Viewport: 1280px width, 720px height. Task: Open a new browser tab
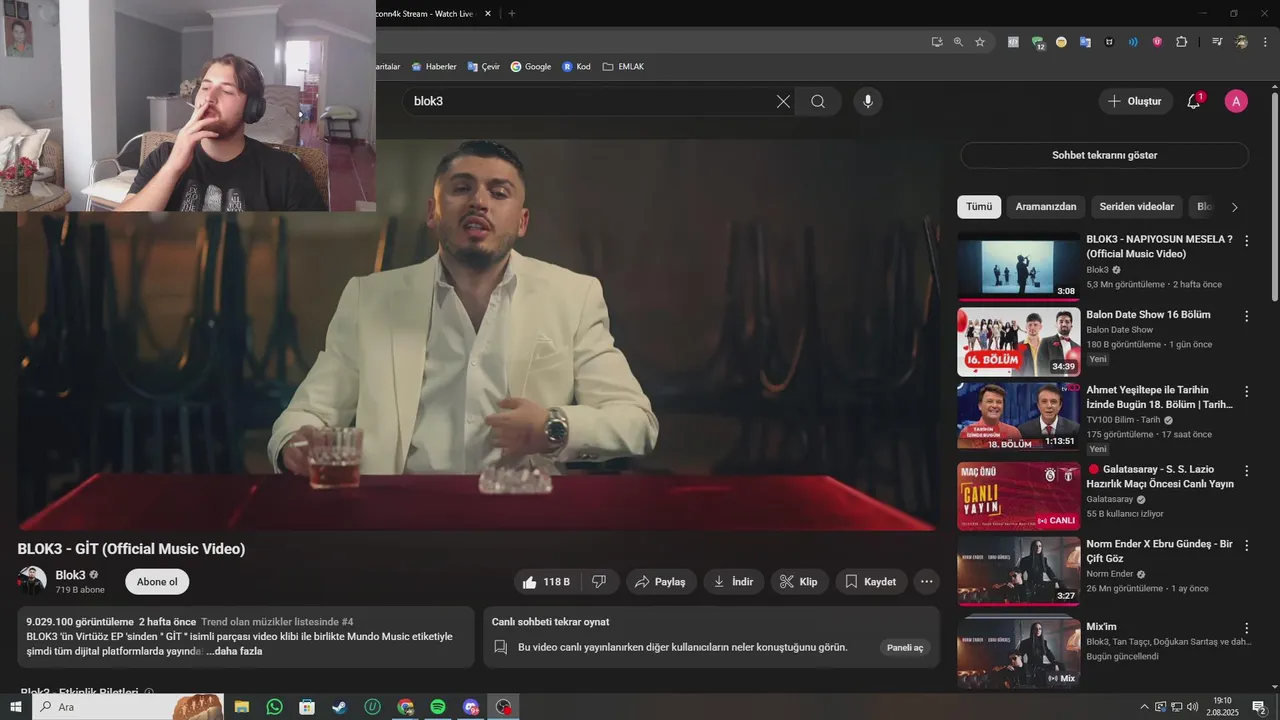pyautogui.click(x=512, y=14)
